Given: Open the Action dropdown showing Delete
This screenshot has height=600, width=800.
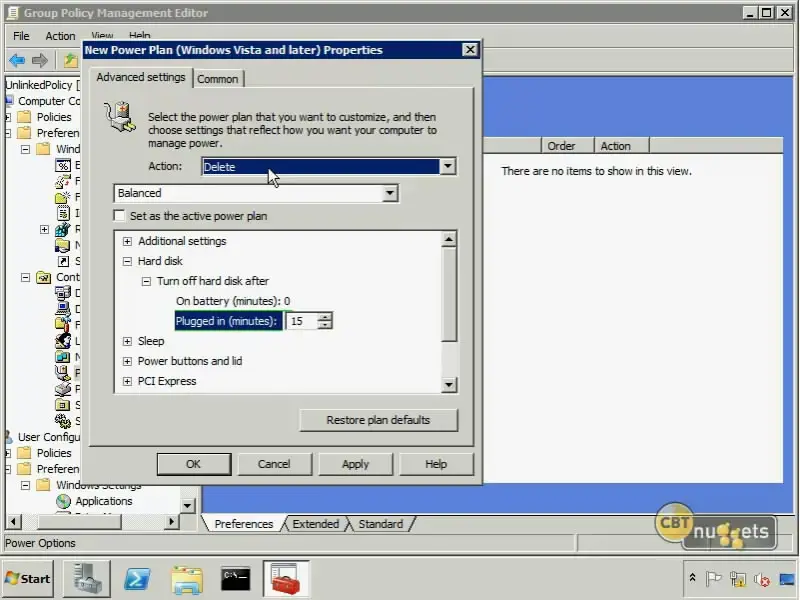Looking at the screenshot, I should [447, 166].
